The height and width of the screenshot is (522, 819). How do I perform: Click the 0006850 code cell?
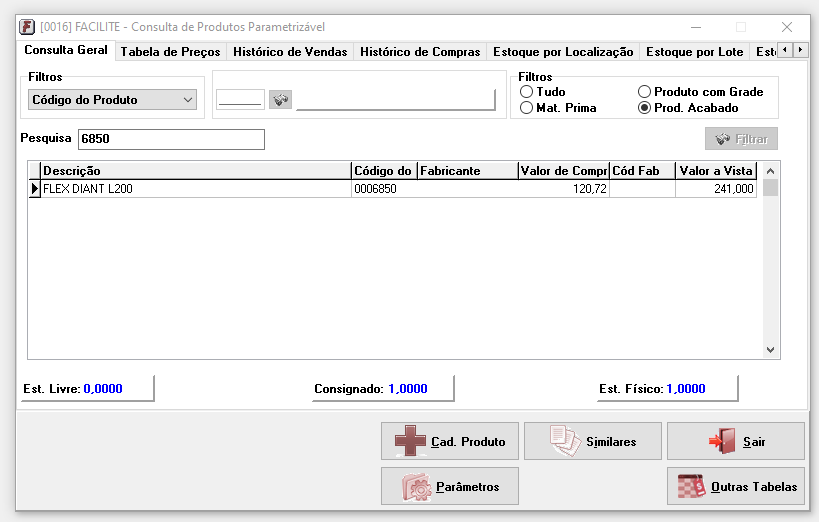click(384, 189)
